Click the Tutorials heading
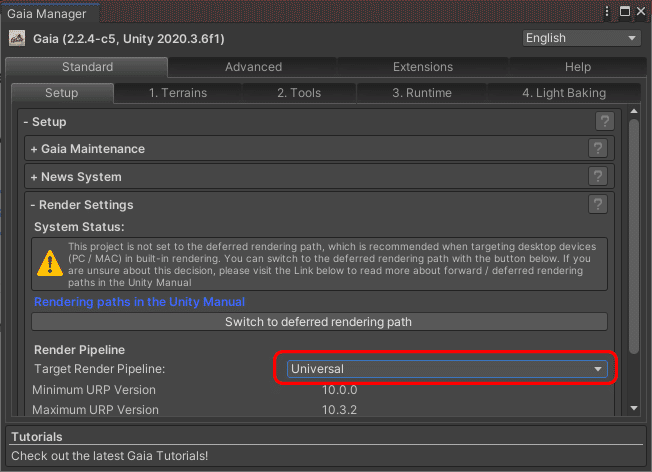Image resolution: width=652 pixels, height=472 pixels. [37, 437]
